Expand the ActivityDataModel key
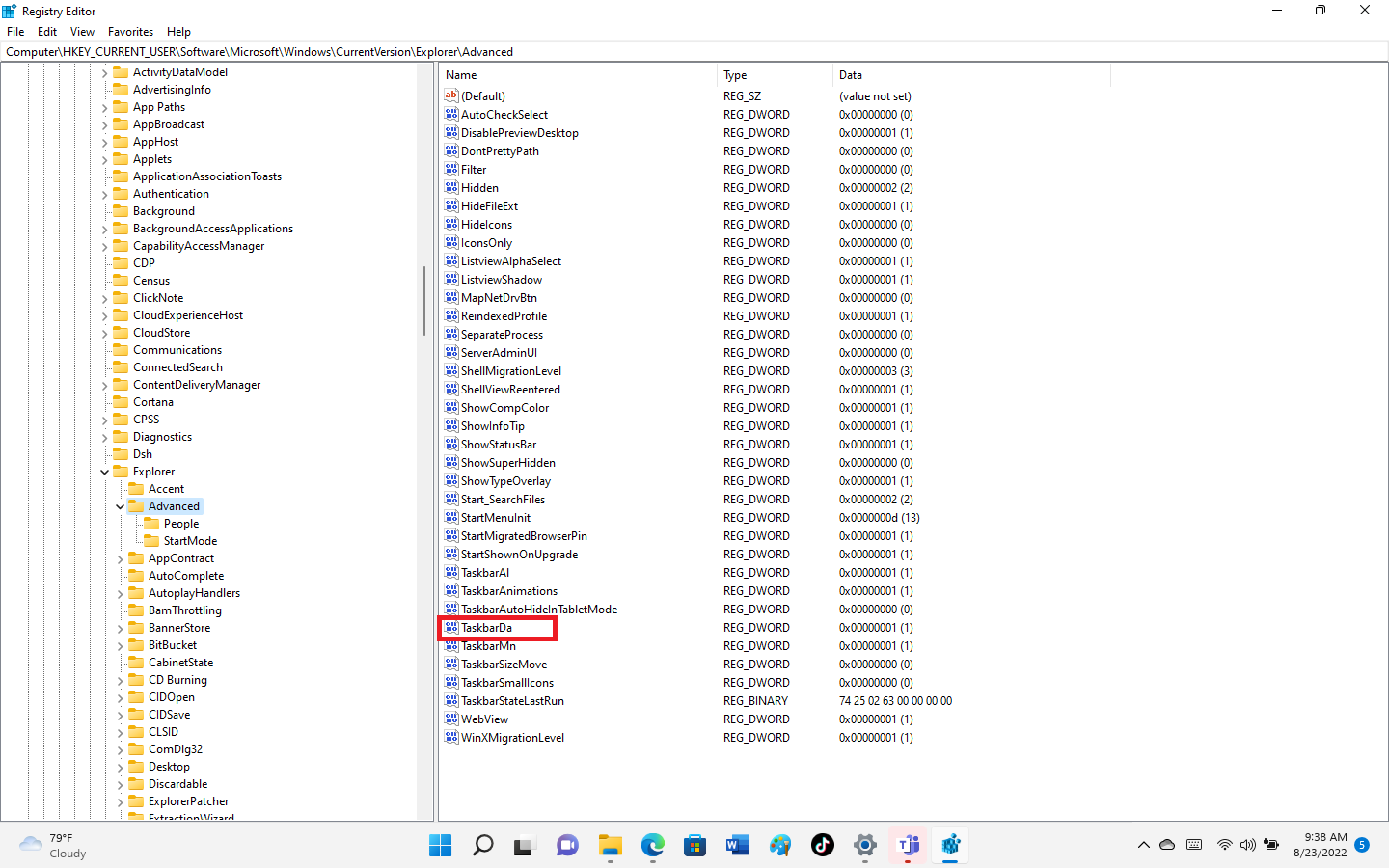Image resolution: width=1389 pixels, height=868 pixels. click(105, 72)
